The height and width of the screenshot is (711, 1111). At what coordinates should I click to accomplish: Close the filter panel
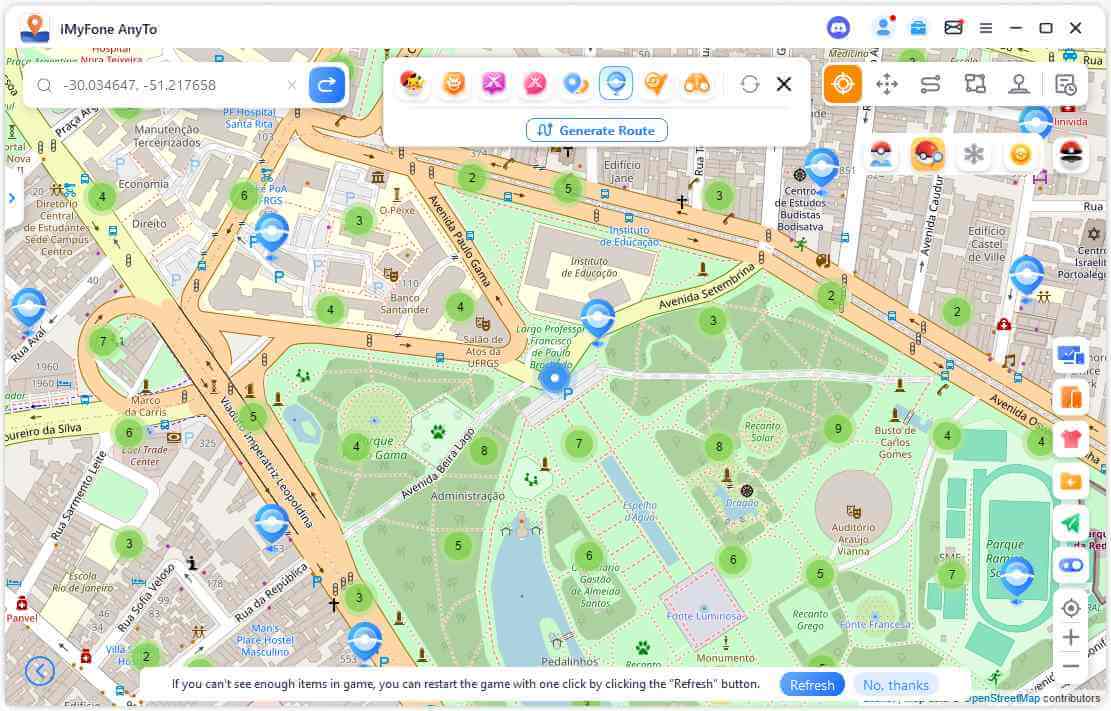(784, 84)
